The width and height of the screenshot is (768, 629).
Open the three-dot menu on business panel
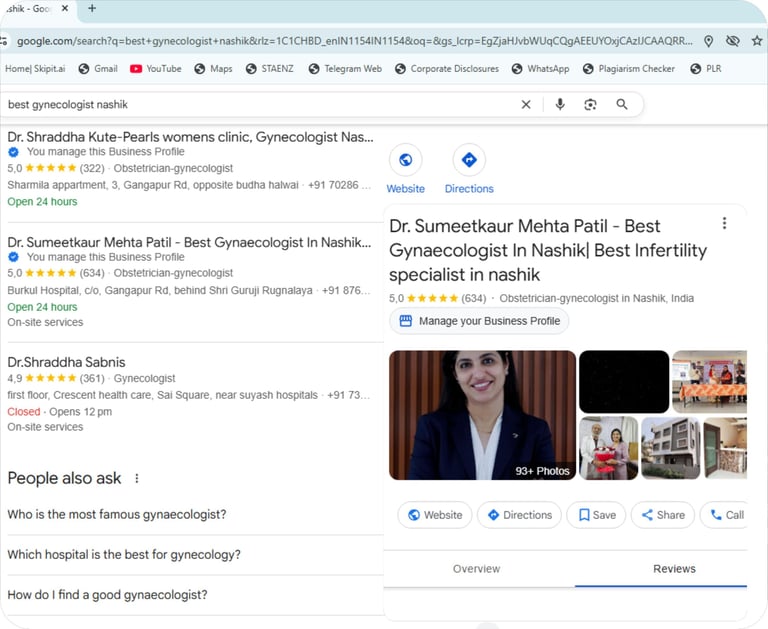[x=724, y=223]
